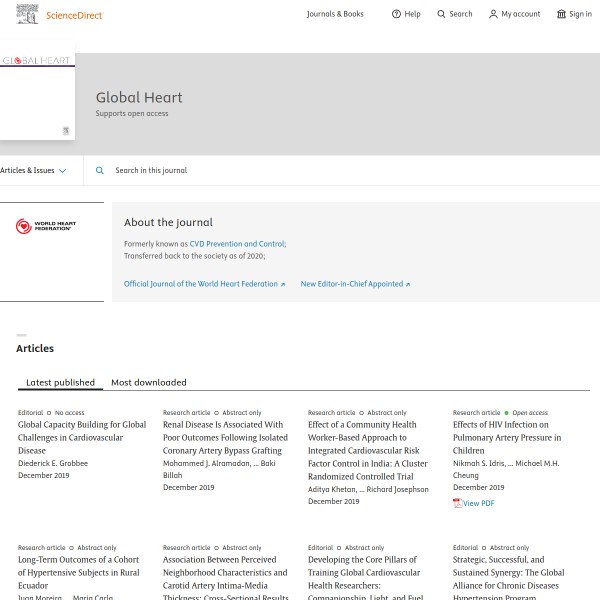Open CVD Prevention and Control link
This screenshot has width=600, height=600.
click(x=237, y=244)
